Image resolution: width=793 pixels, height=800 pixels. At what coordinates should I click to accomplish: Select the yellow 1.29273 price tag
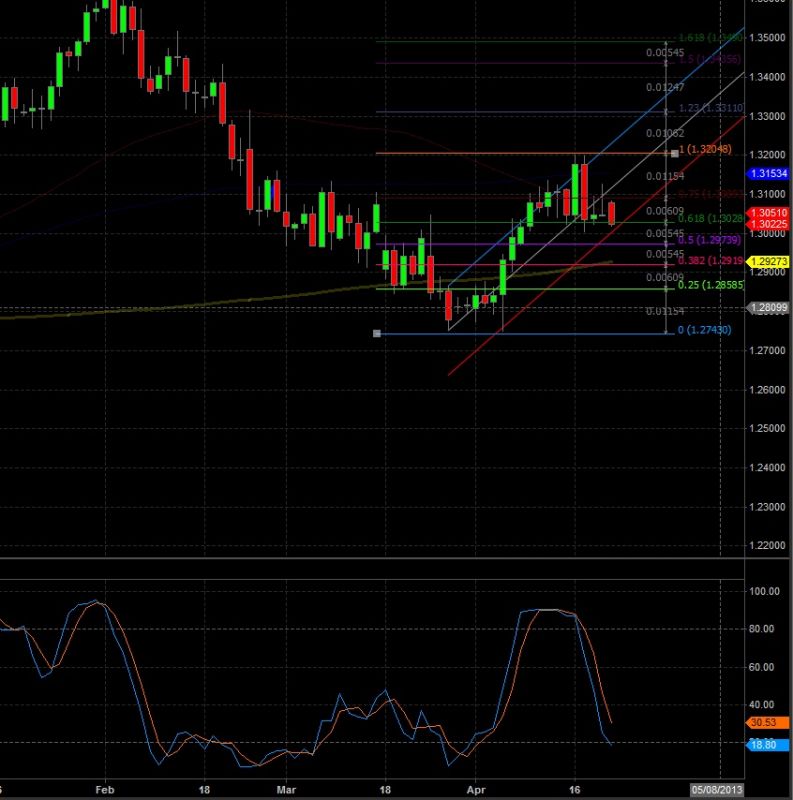769,261
